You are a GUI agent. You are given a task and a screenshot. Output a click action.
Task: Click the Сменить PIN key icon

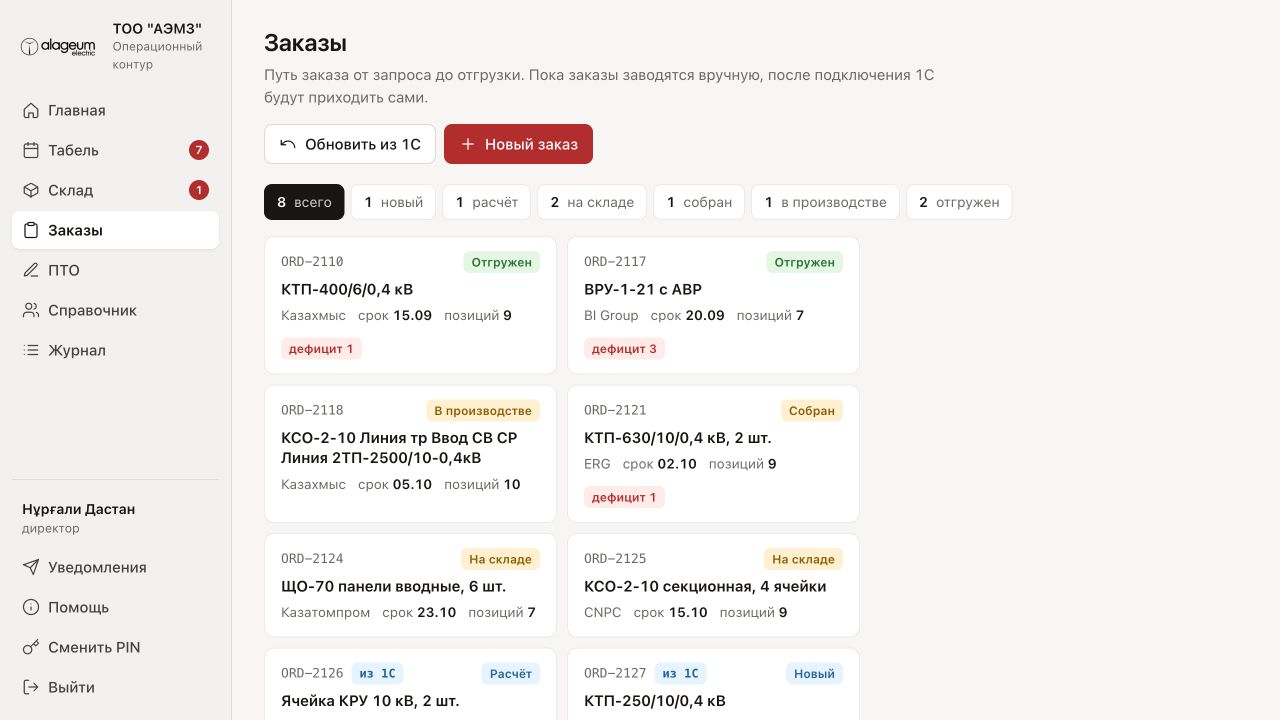tap(31, 647)
